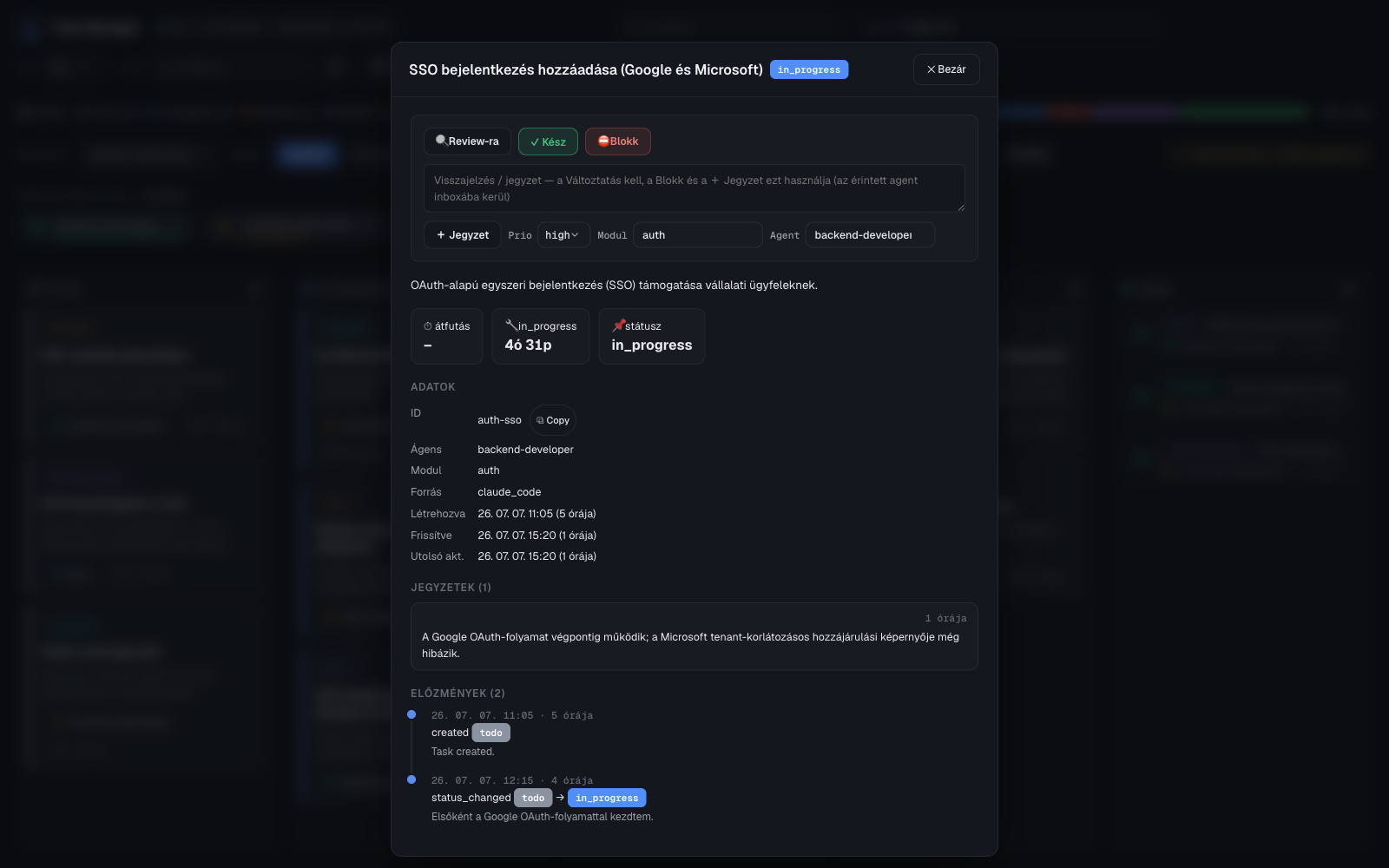Click the magnifier icon on Review-ra

pos(442,141)
